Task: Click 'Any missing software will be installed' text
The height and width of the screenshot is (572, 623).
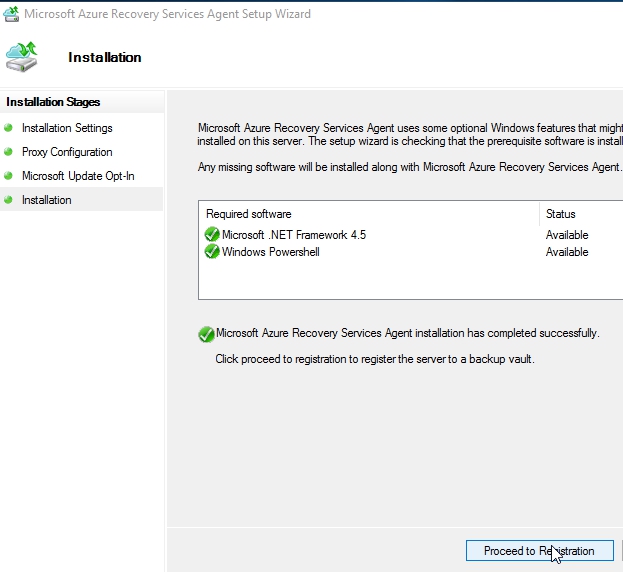Action: (x=410, y=167)
